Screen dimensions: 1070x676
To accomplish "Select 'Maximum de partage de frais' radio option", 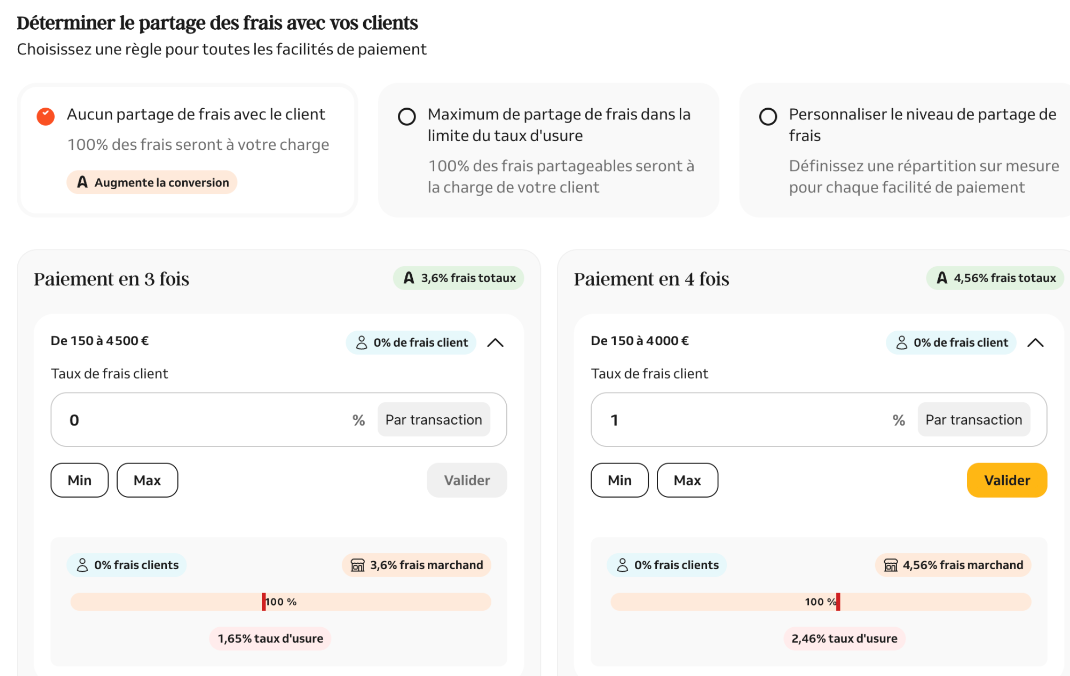I will [407, 117].
